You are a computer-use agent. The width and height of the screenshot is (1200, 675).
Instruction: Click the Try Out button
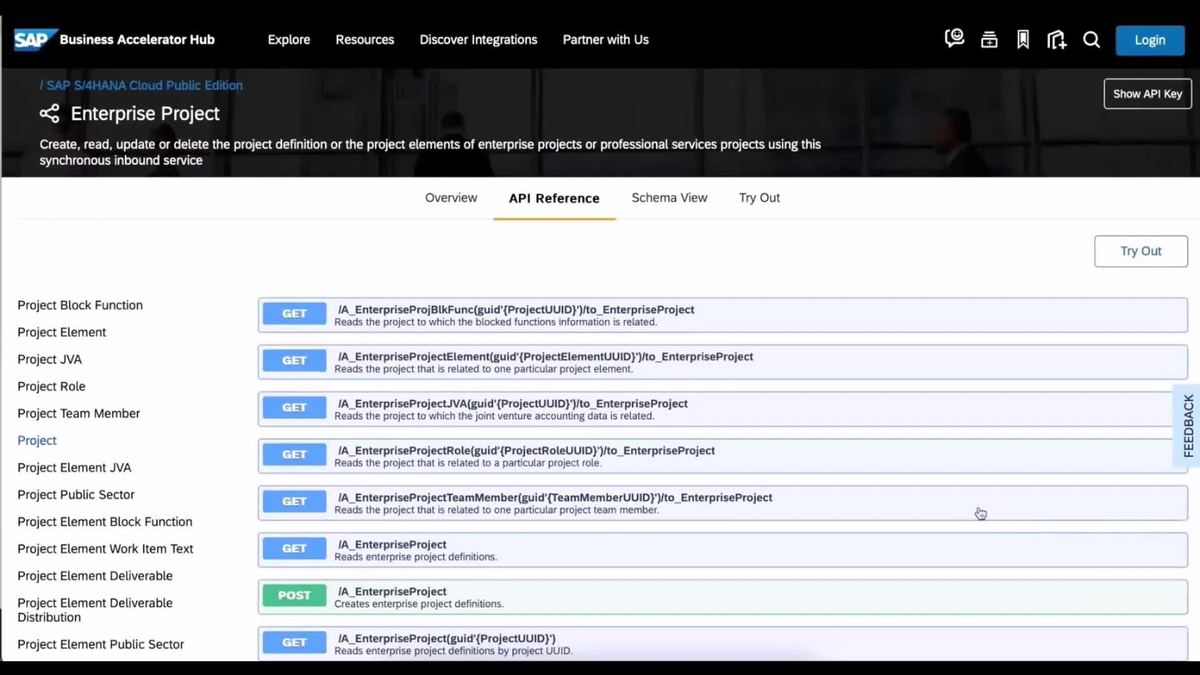click(x=1141, y=251)
